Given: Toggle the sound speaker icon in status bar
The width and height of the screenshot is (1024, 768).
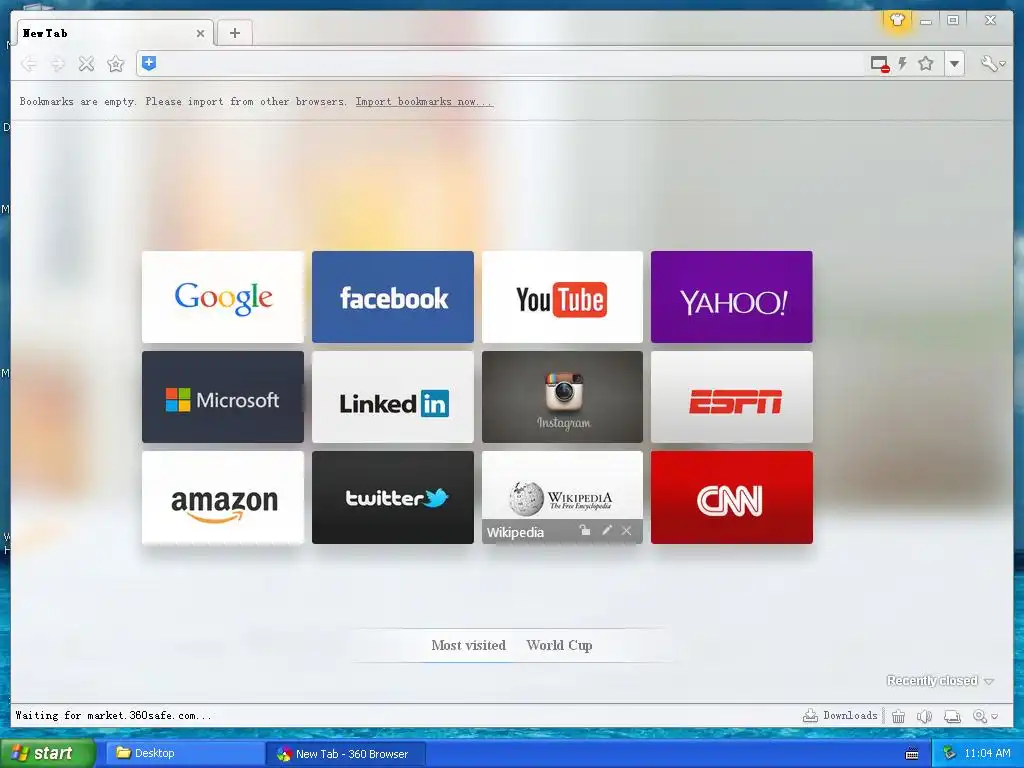Looking at the screenshot, I should [x=924, y=716].
